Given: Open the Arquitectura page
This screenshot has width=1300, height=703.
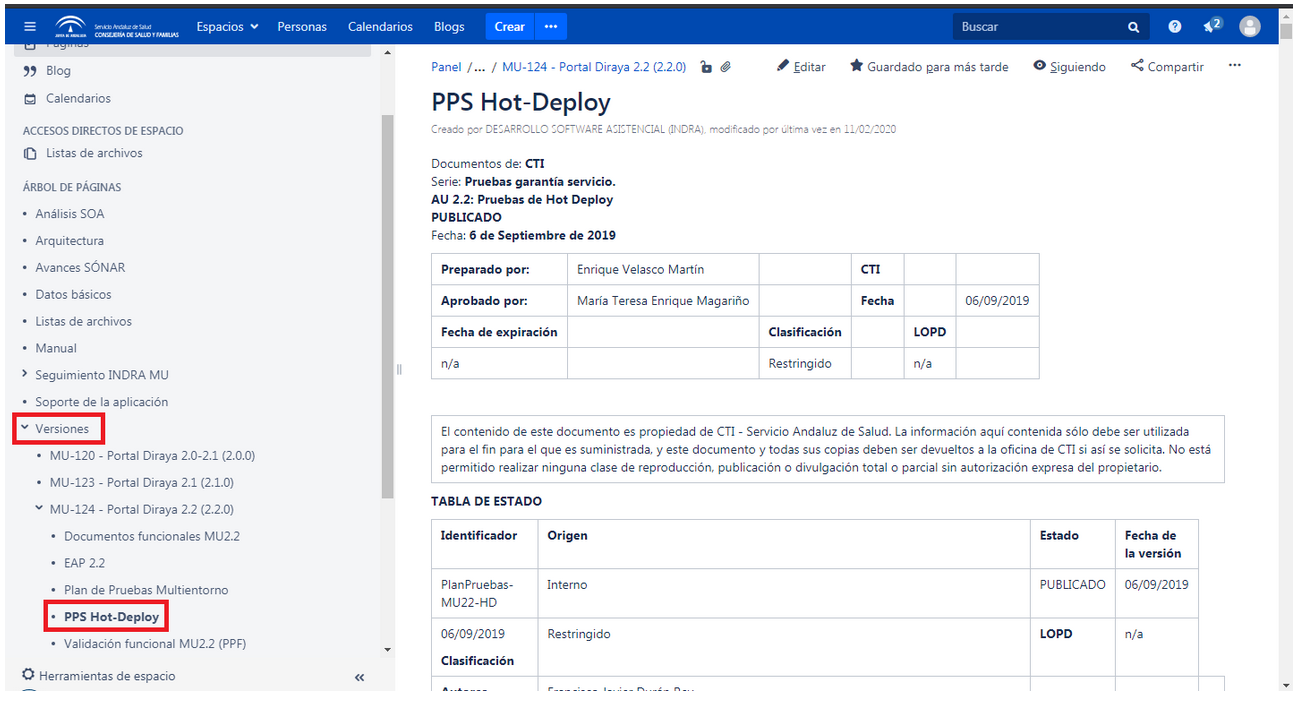Looking at the screenshot, I should 70,241.
